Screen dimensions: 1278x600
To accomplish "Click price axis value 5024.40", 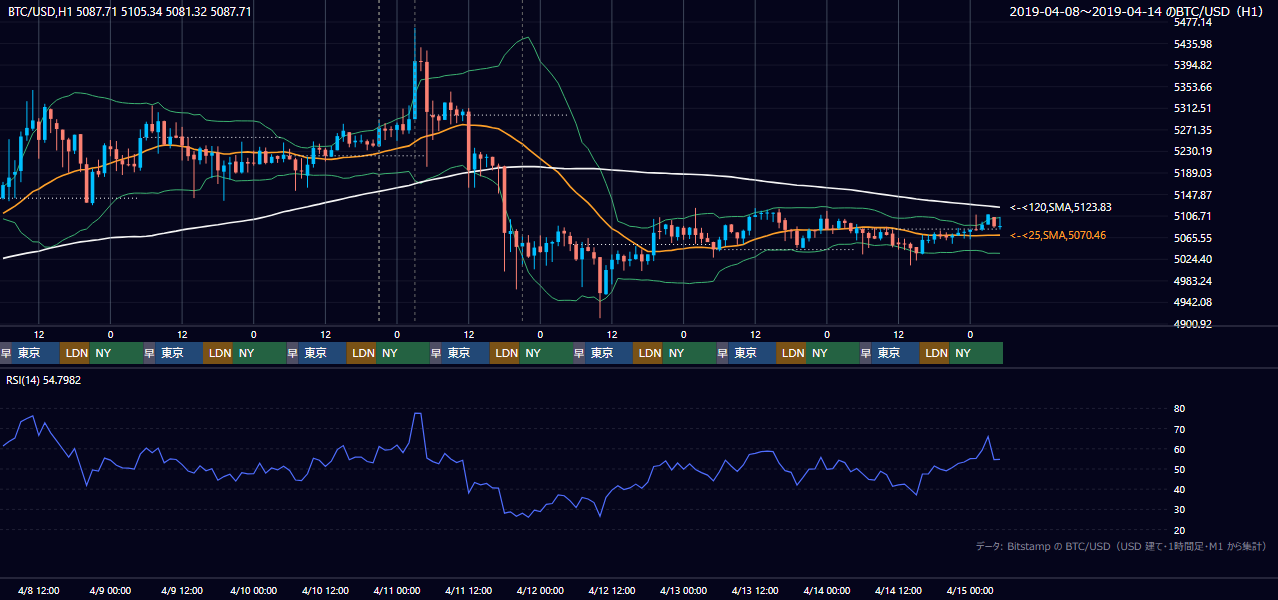I will point(1193,259).
